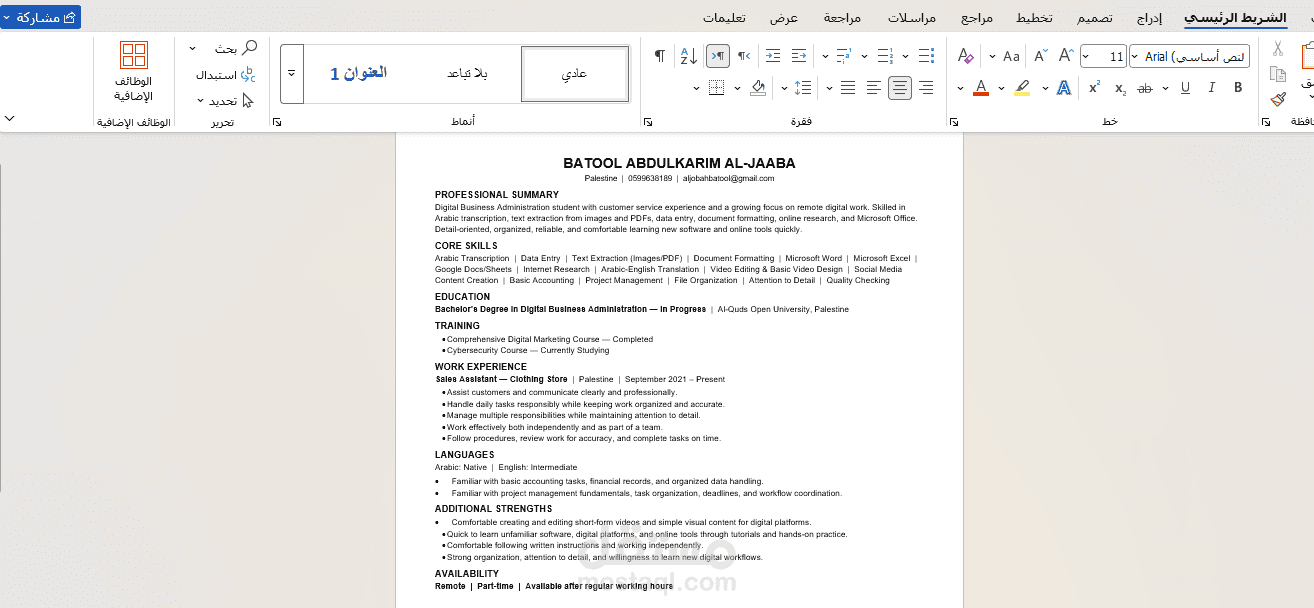This screenshot has width=1314, height=608.
Task: Toggle Underline formatting
Action: 1186,88
